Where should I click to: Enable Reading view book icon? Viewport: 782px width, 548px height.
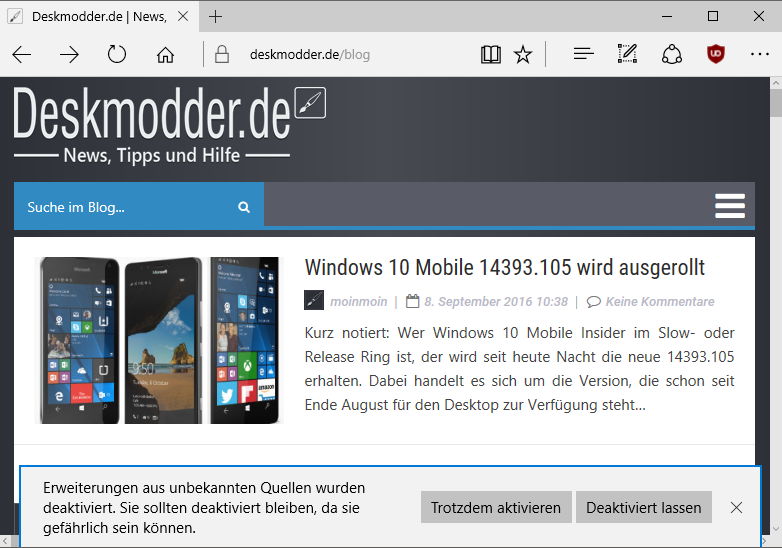coord(491,54)
